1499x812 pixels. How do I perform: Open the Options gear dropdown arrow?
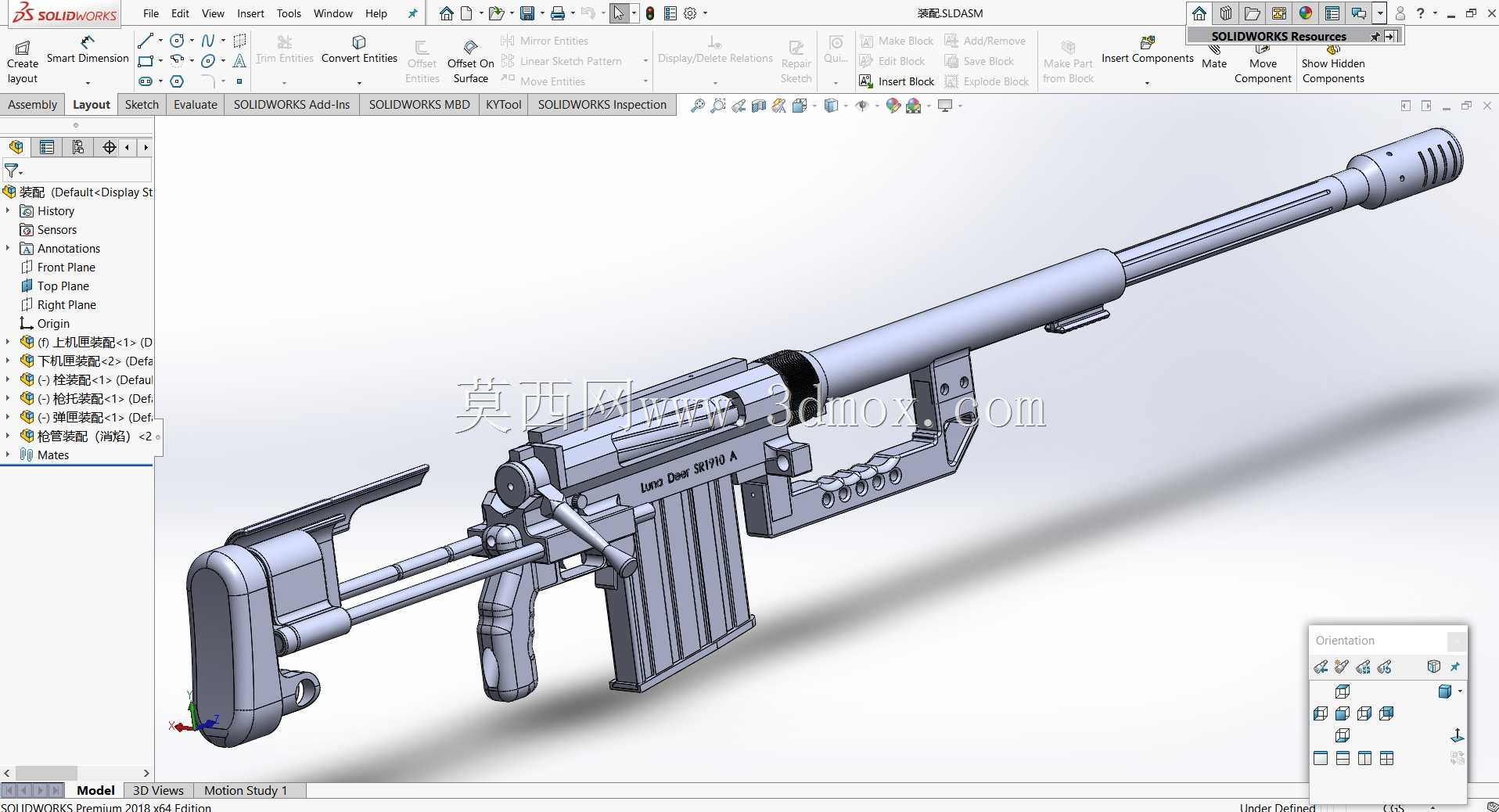(x=705, y=13)
